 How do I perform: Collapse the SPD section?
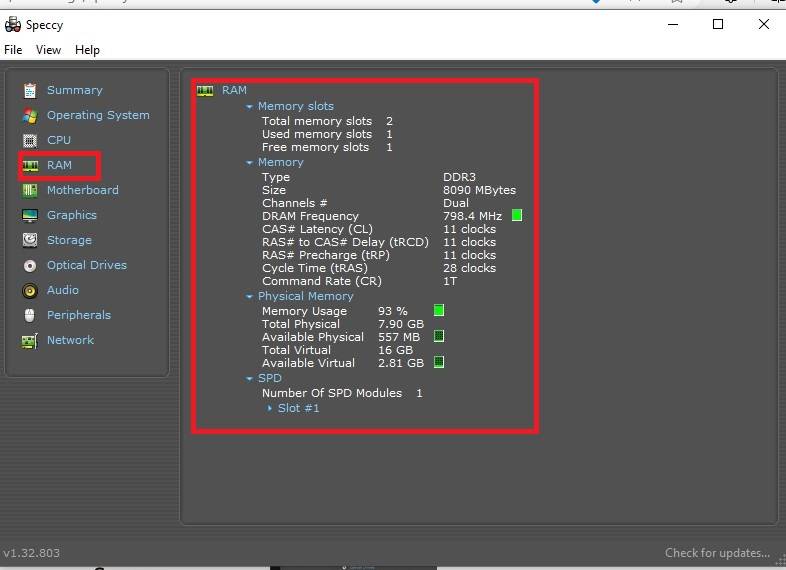250,379
